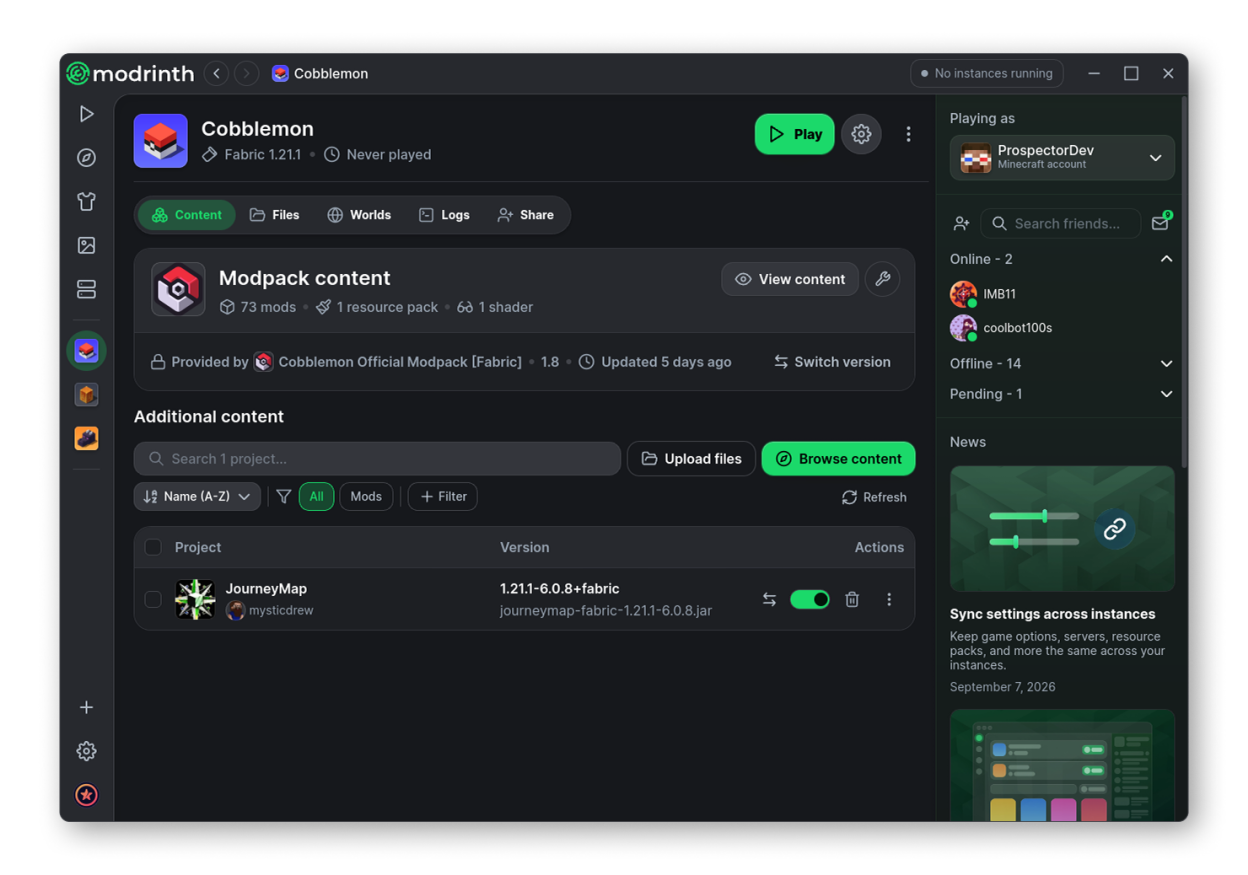Click the red star badge icon
Screen dimensions: 1248x875
click(87, 795)
